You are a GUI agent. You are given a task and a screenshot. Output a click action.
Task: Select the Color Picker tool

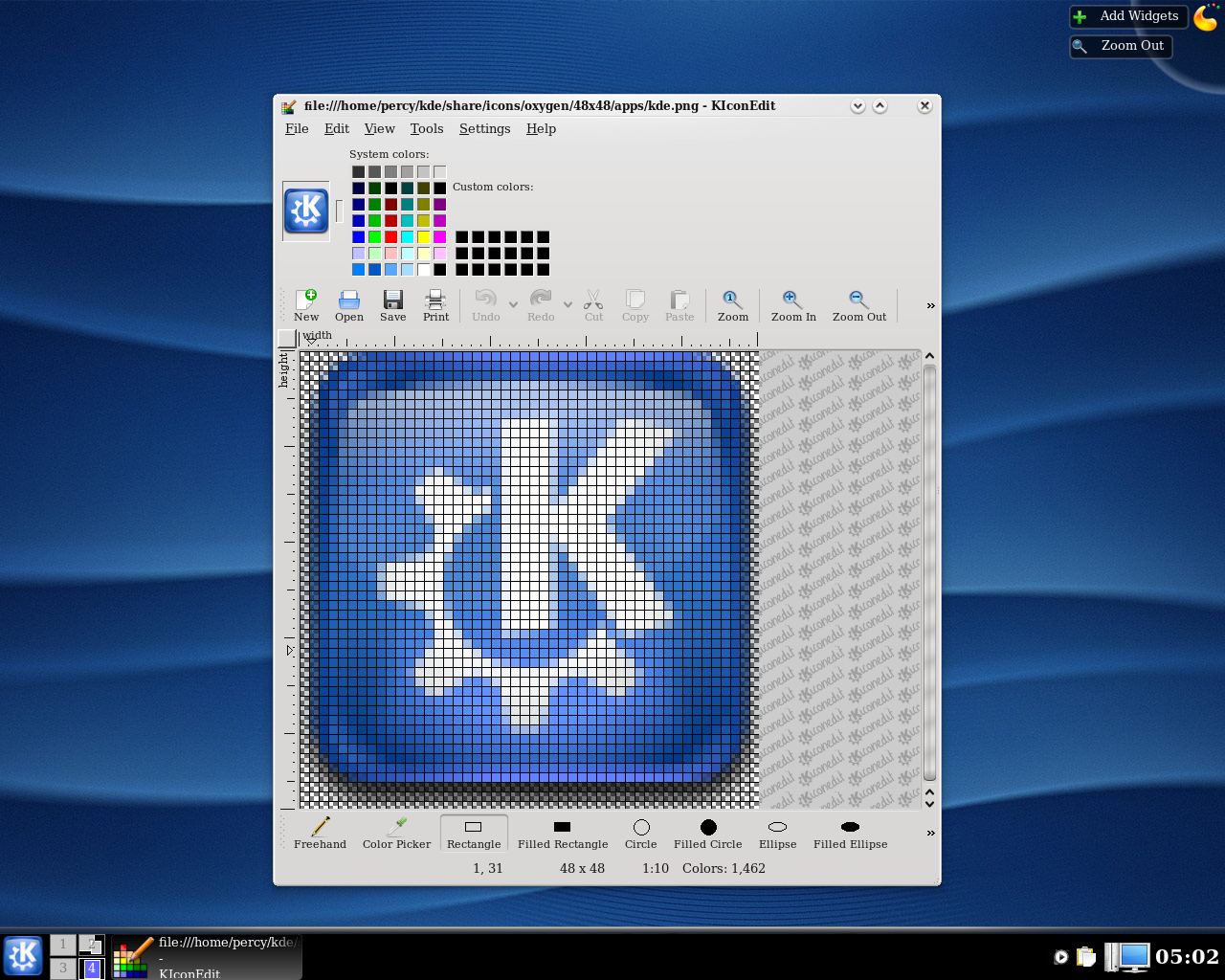[x=396, y=833]
